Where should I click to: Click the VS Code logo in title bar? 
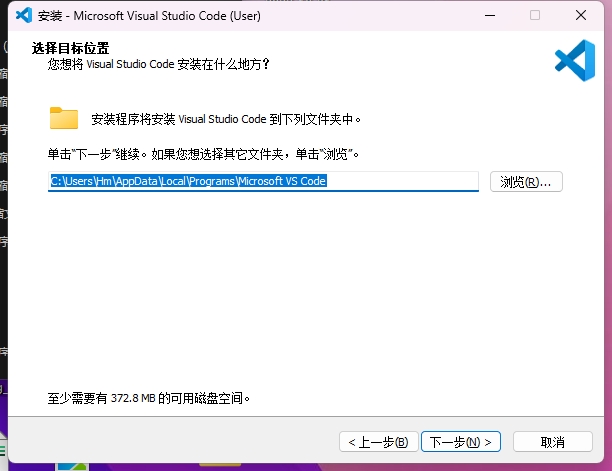pyautogui.click(x=24, y=16)
